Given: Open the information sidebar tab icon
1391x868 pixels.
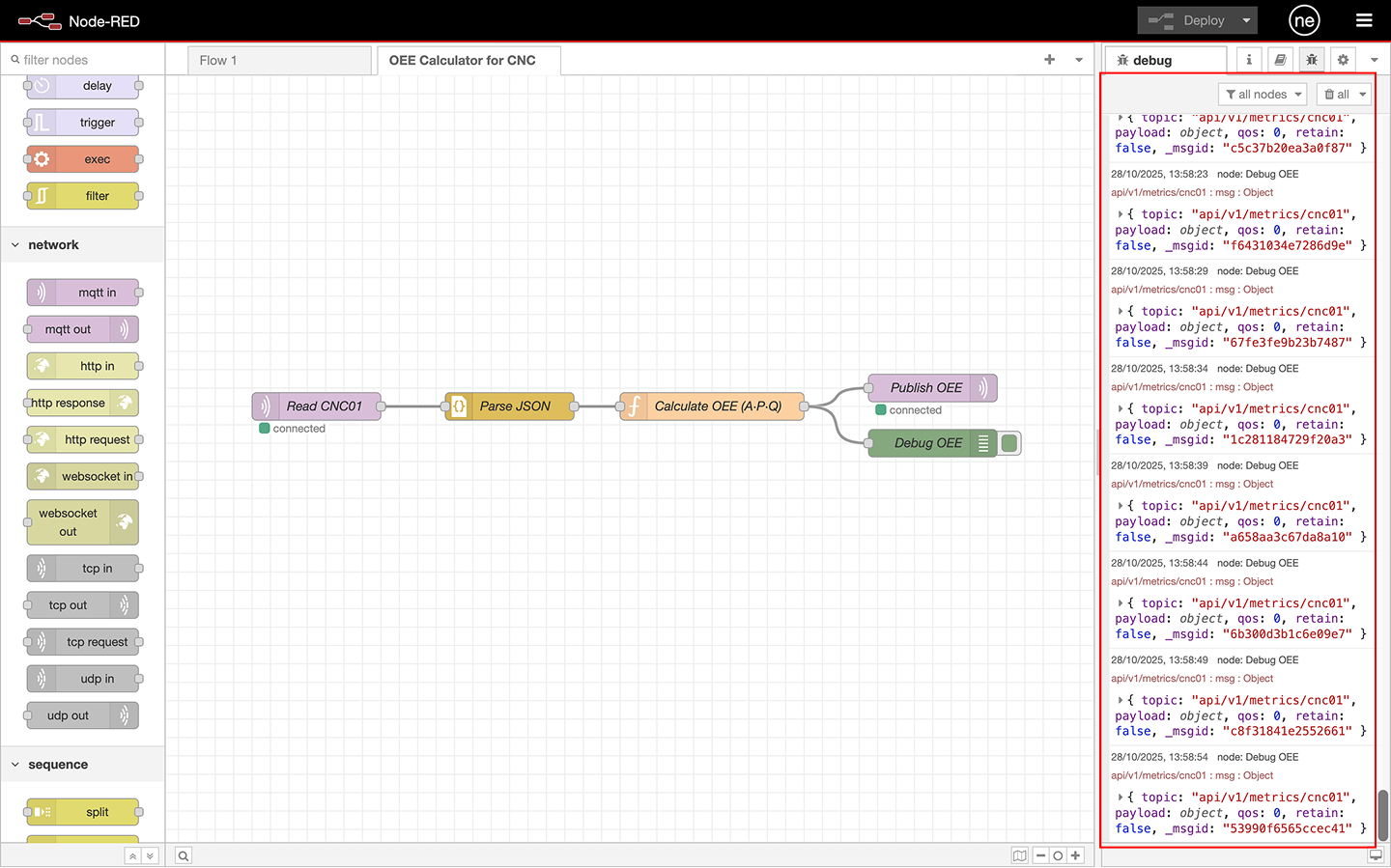Looking at the screenshot, I should (x=1249, y=60).
